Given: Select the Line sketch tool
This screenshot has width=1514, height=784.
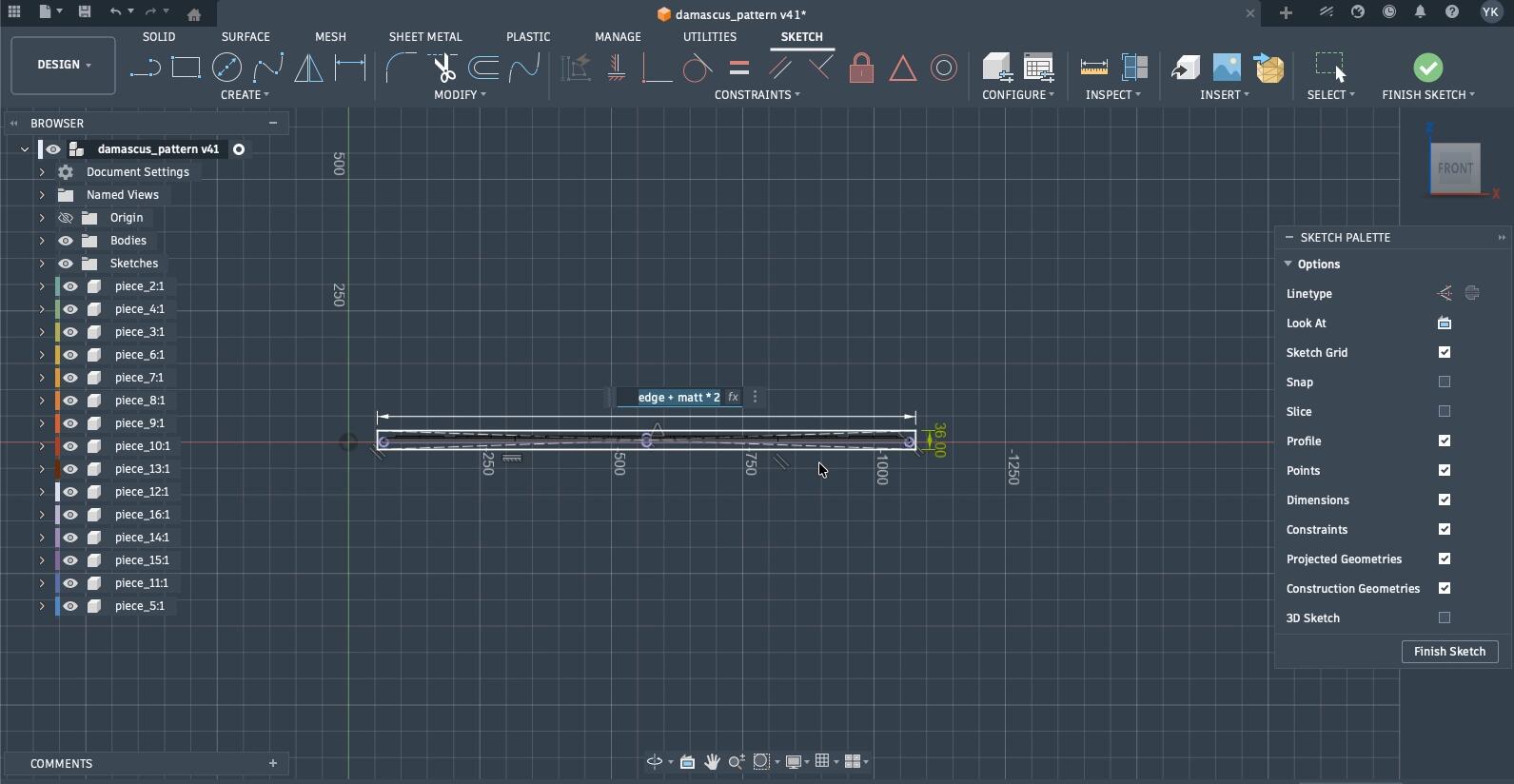Looking at the screenshot, I should [145, 68].
